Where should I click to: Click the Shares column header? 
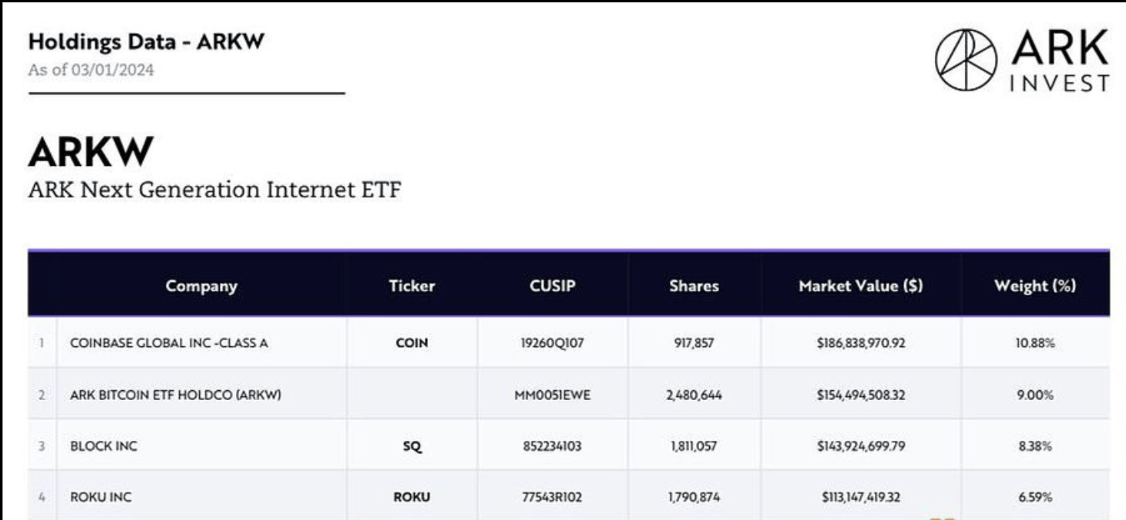click(694, 286)
